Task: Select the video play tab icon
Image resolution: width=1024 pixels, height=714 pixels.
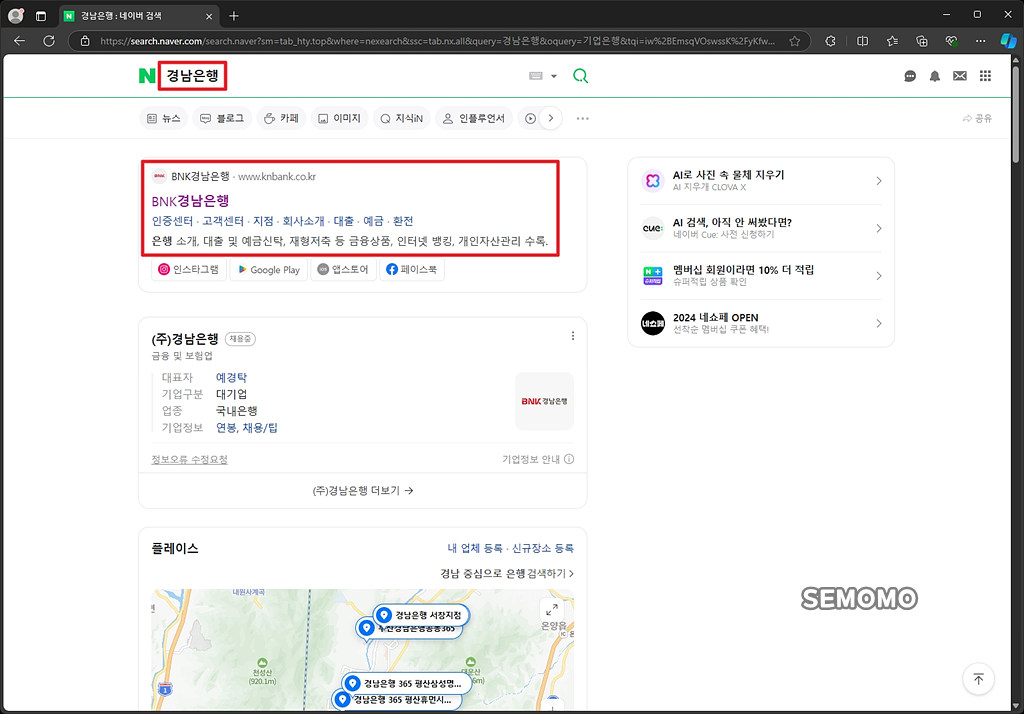Action: (x=530, y=118)
